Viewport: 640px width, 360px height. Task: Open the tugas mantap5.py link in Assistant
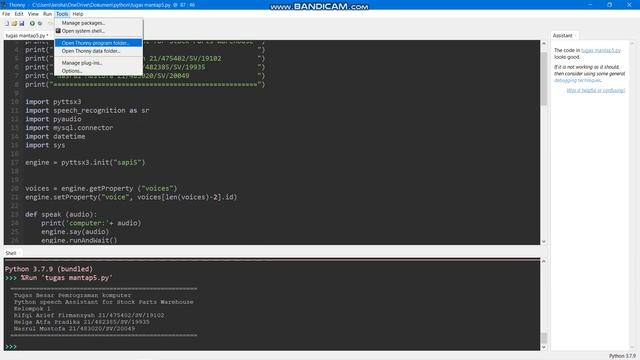pos(601,50)
